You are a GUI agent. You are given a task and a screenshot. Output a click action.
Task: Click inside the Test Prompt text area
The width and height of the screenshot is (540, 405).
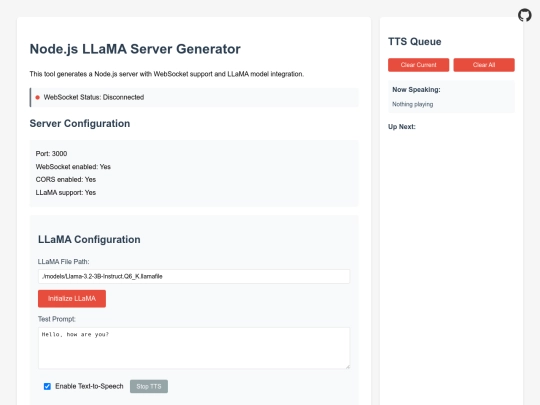194,348
